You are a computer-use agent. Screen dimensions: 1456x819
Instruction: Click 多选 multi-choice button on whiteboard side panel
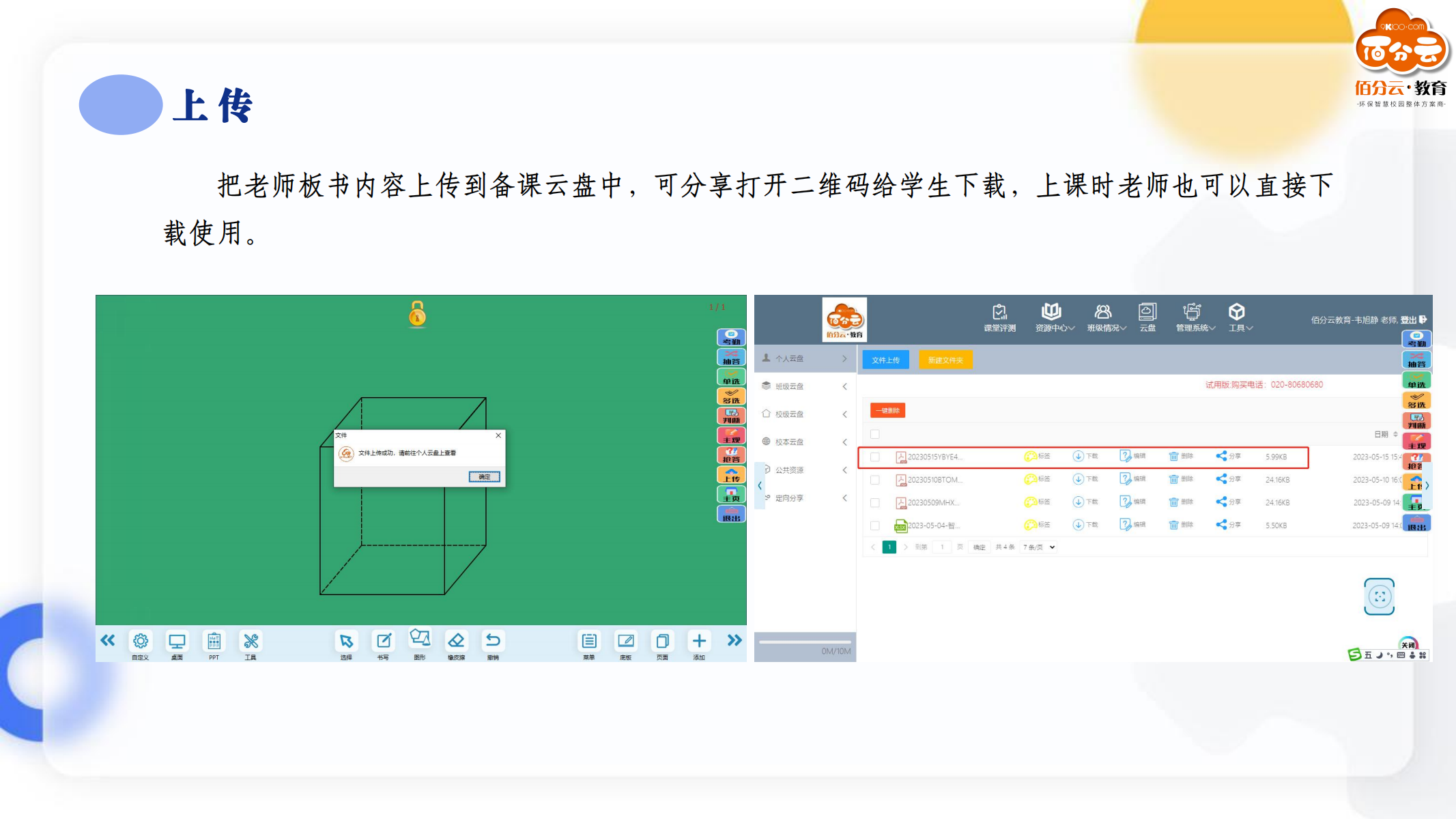click(731, 396)
